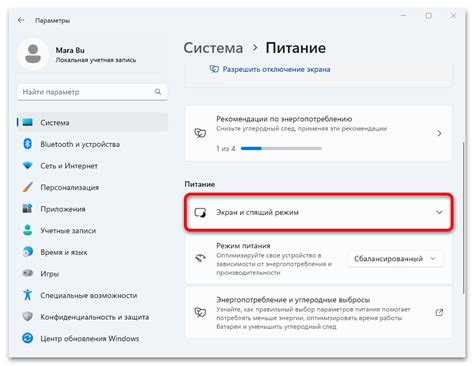Screen dimensions: 474x366
Task: Click the Учетные записи person icon
Action: [28, 230]
